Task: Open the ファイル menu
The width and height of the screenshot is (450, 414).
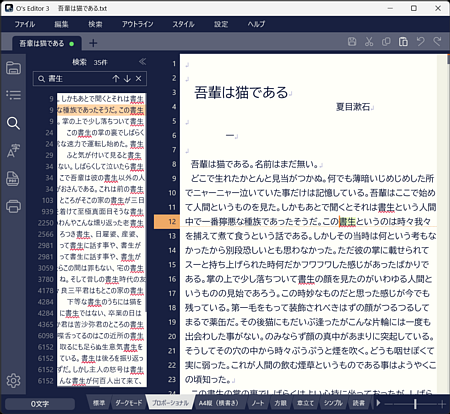Action: point(25,24)
